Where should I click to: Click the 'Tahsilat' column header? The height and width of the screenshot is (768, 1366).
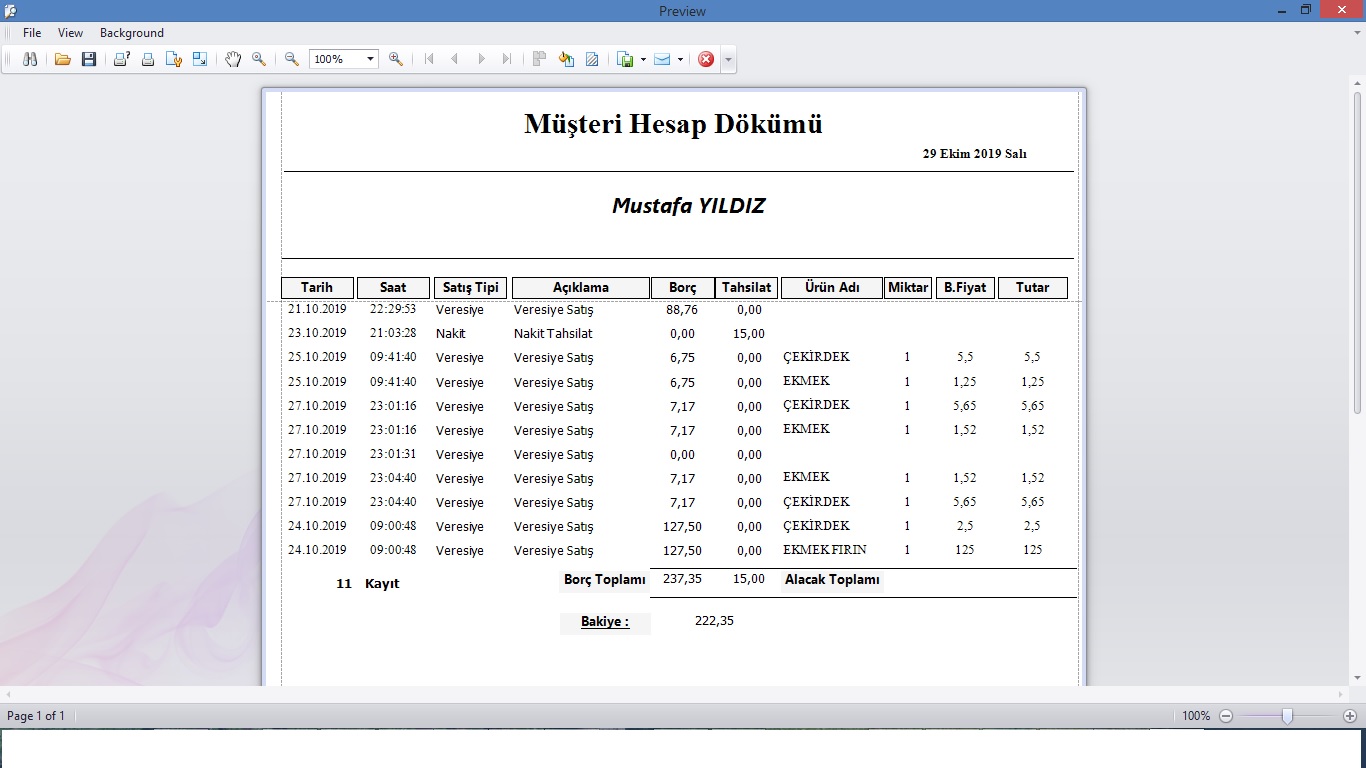click(x=747, y=288)
